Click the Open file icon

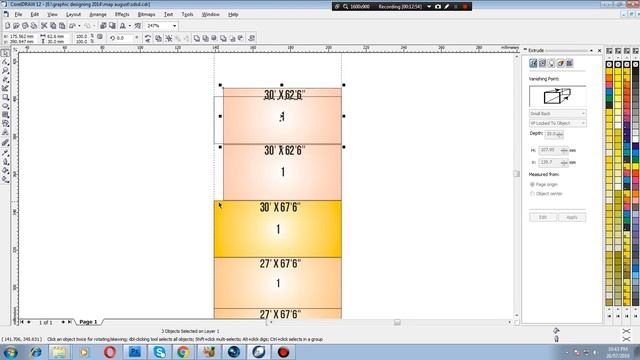coord(16,26)
